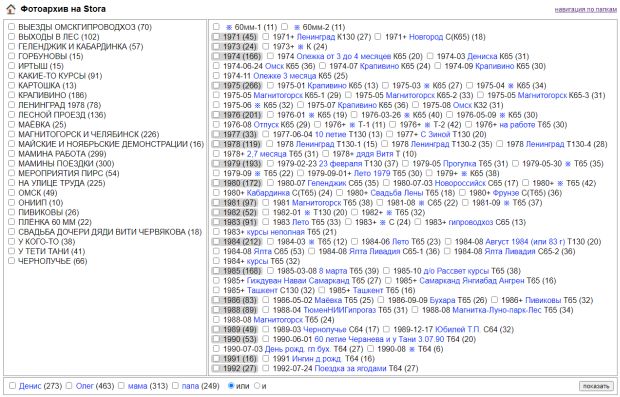Click star icon of 60мм-2 (11)
The width and height of the screenshot is (620, 397).
click(297, 27)
